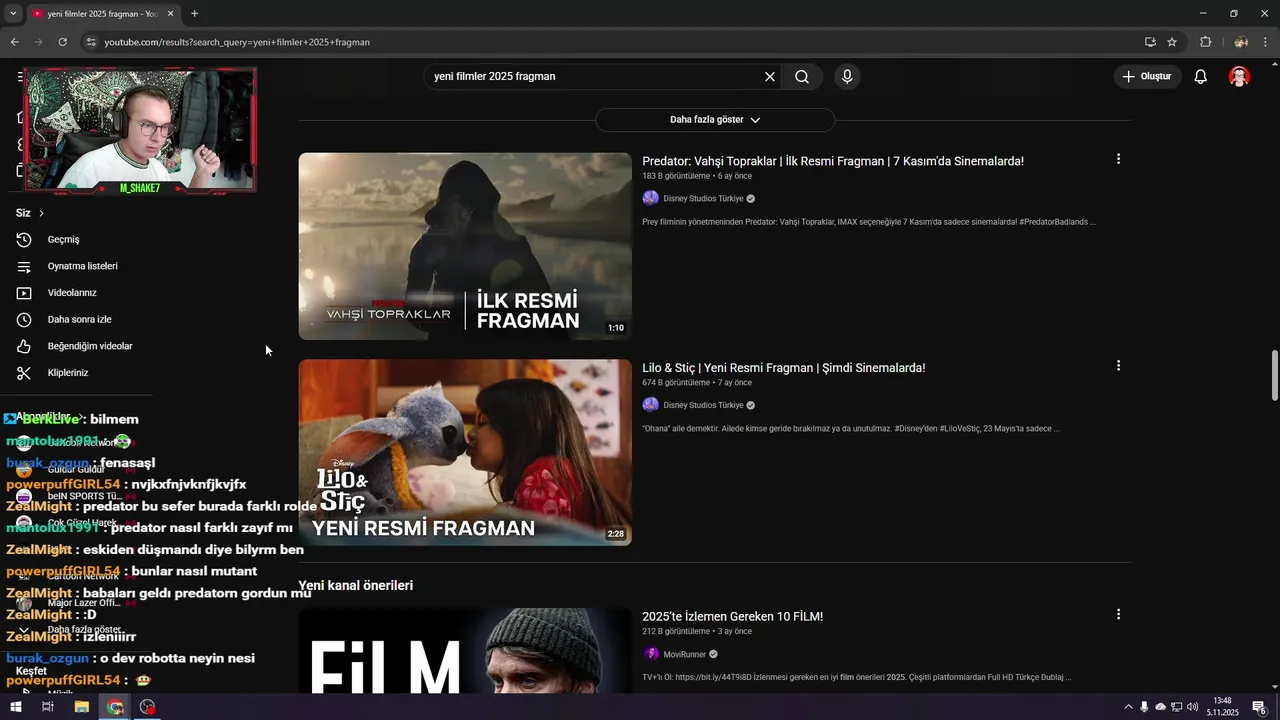Viewport: 1280px width, 720px height.
Task: Open options for Predator Vahşi Topraklar video
Action: click(x=1118, y=159)
